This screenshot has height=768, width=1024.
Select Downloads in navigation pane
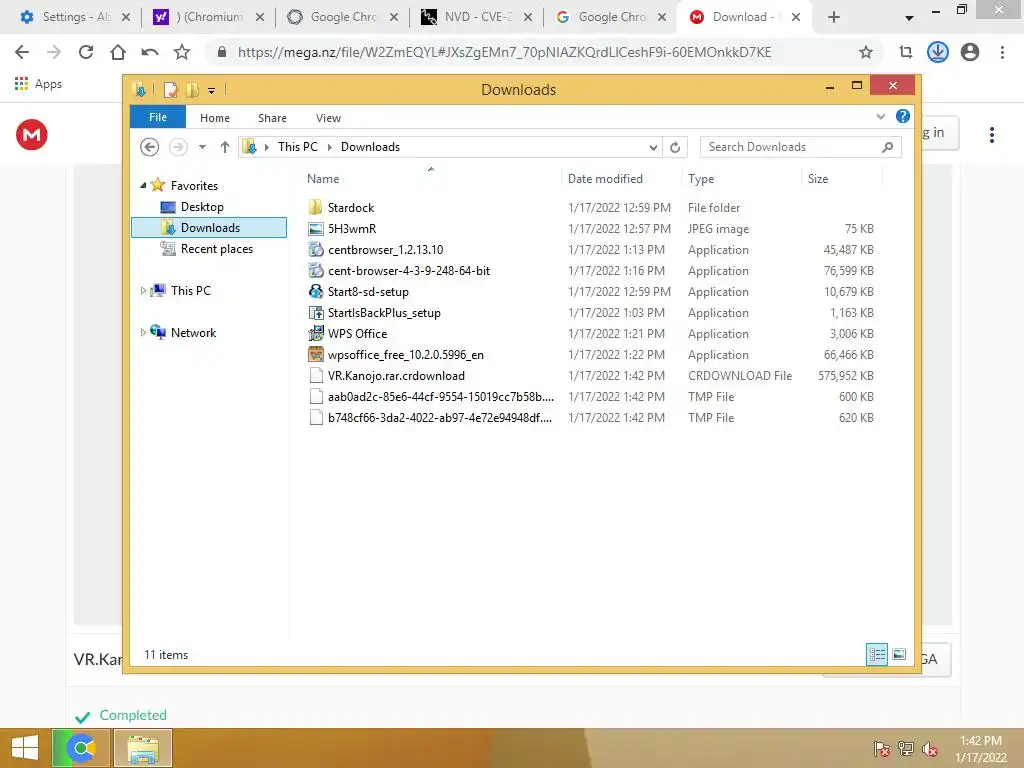[x=209, y=227]
